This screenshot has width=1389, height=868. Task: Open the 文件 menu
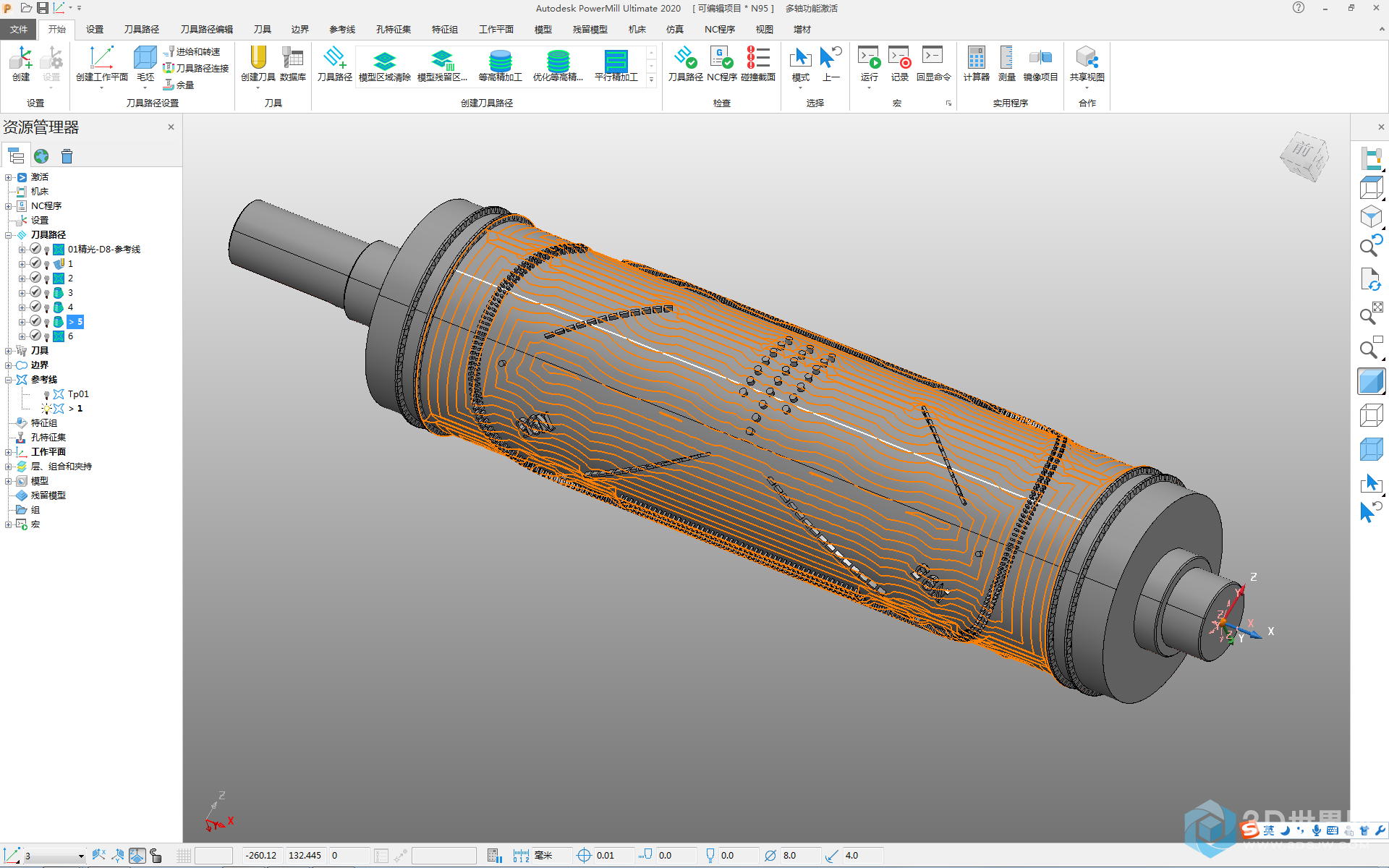[19, 30]
